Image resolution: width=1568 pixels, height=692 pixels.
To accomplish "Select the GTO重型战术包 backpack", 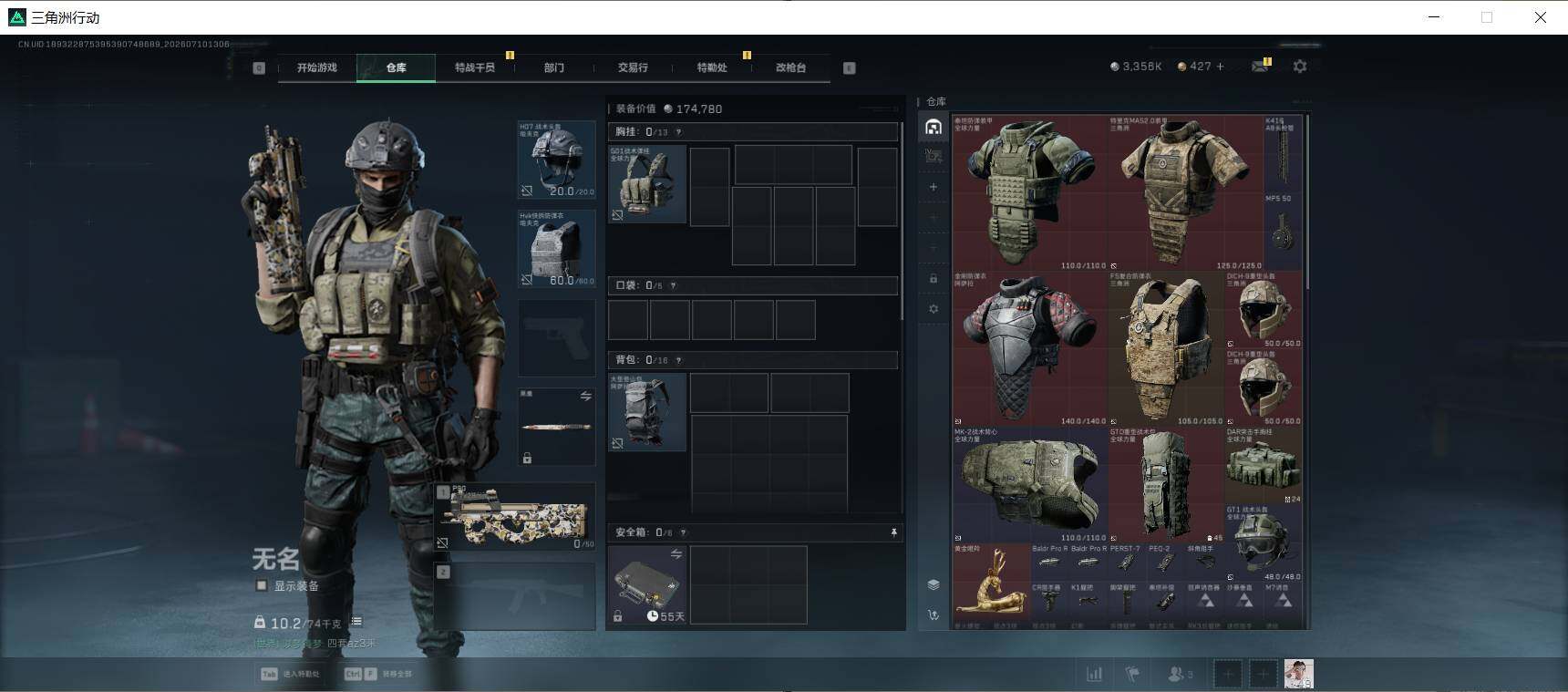I will pyautogui.click(x=1167, y=485).
